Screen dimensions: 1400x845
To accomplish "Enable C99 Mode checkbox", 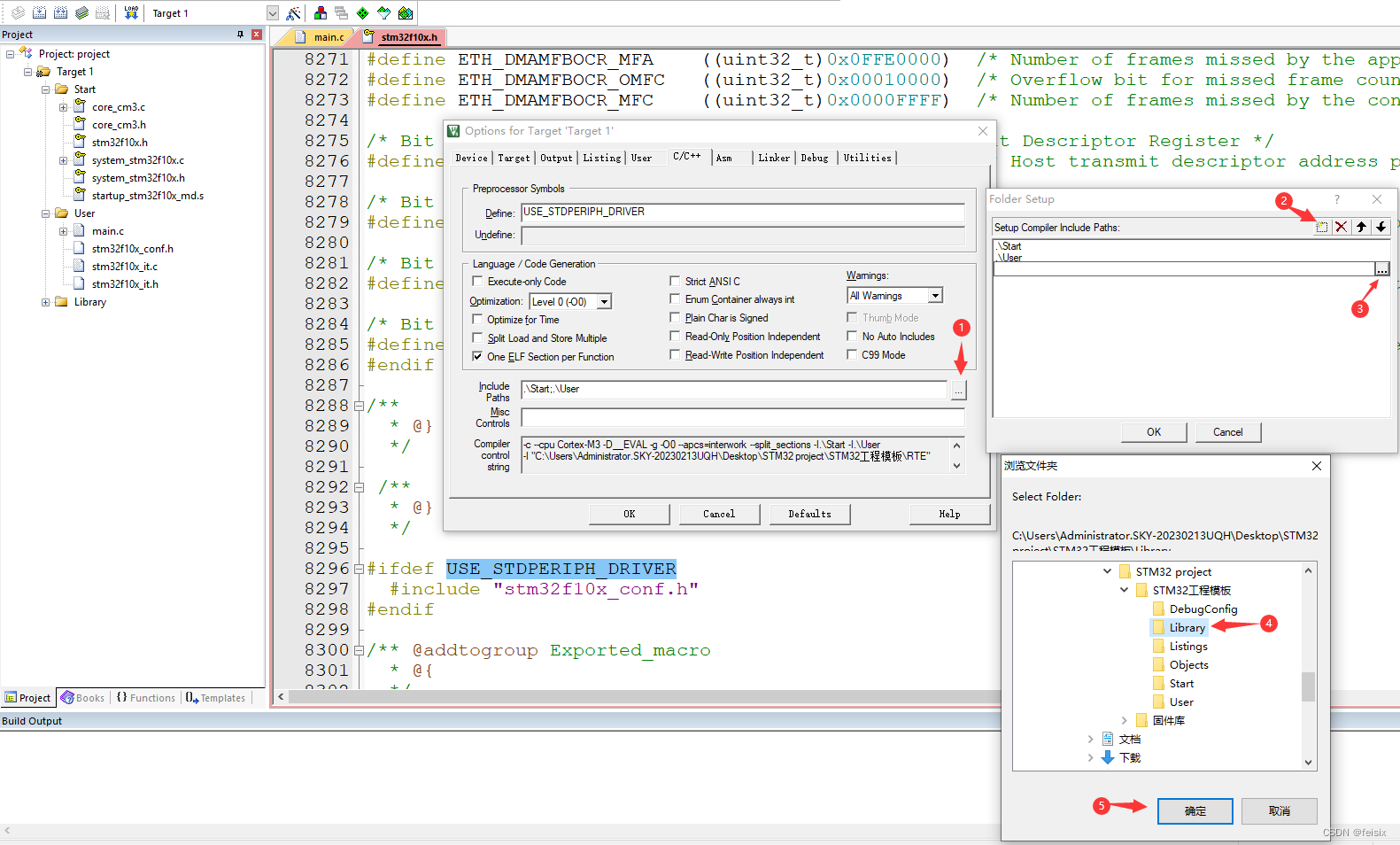I will [852, 354].
